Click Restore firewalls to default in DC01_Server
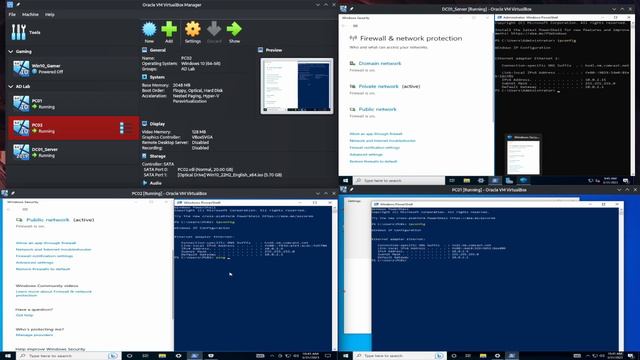This screenshot has width=640, height=360. [x=373, y=162]
